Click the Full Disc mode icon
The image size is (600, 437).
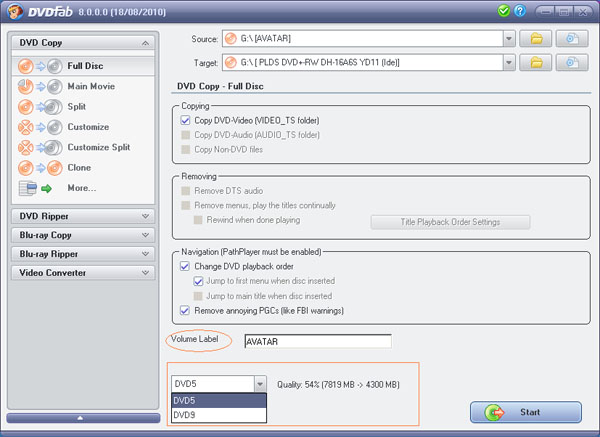click(40, 66)
